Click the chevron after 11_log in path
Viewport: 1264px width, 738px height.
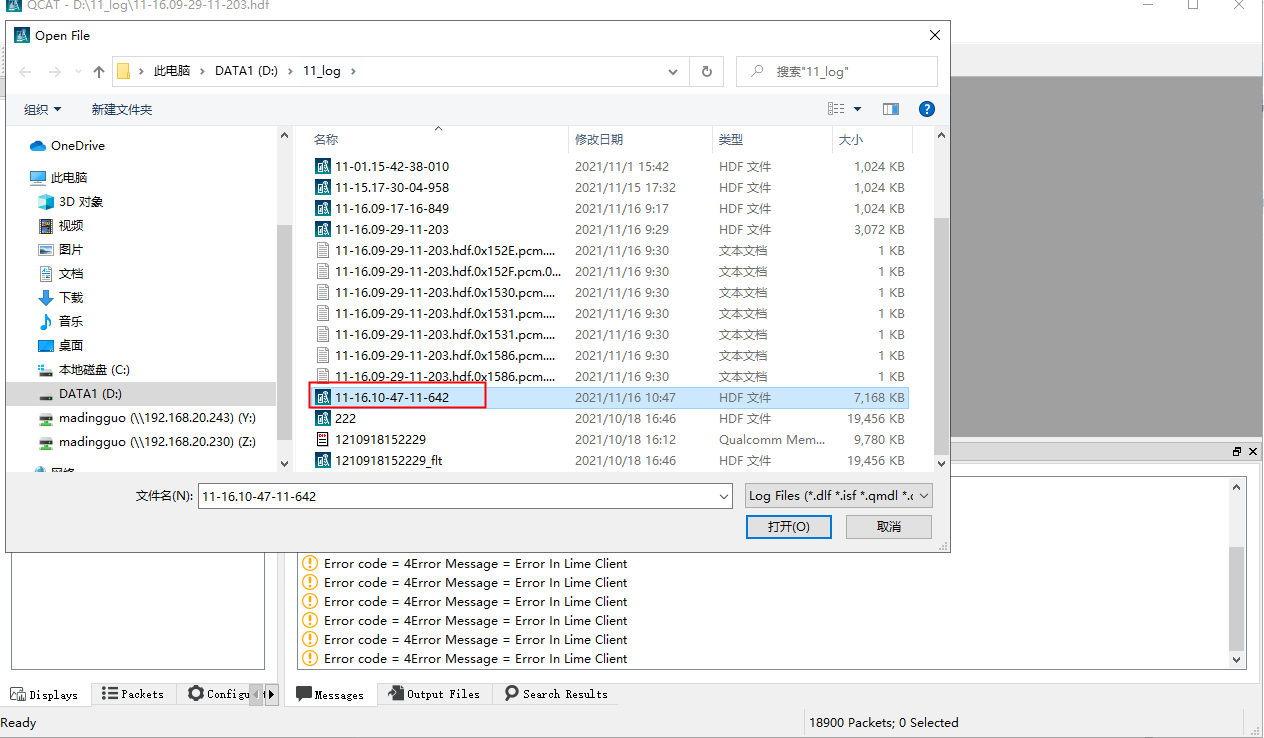pyautogui.click(x=352, y=71)
